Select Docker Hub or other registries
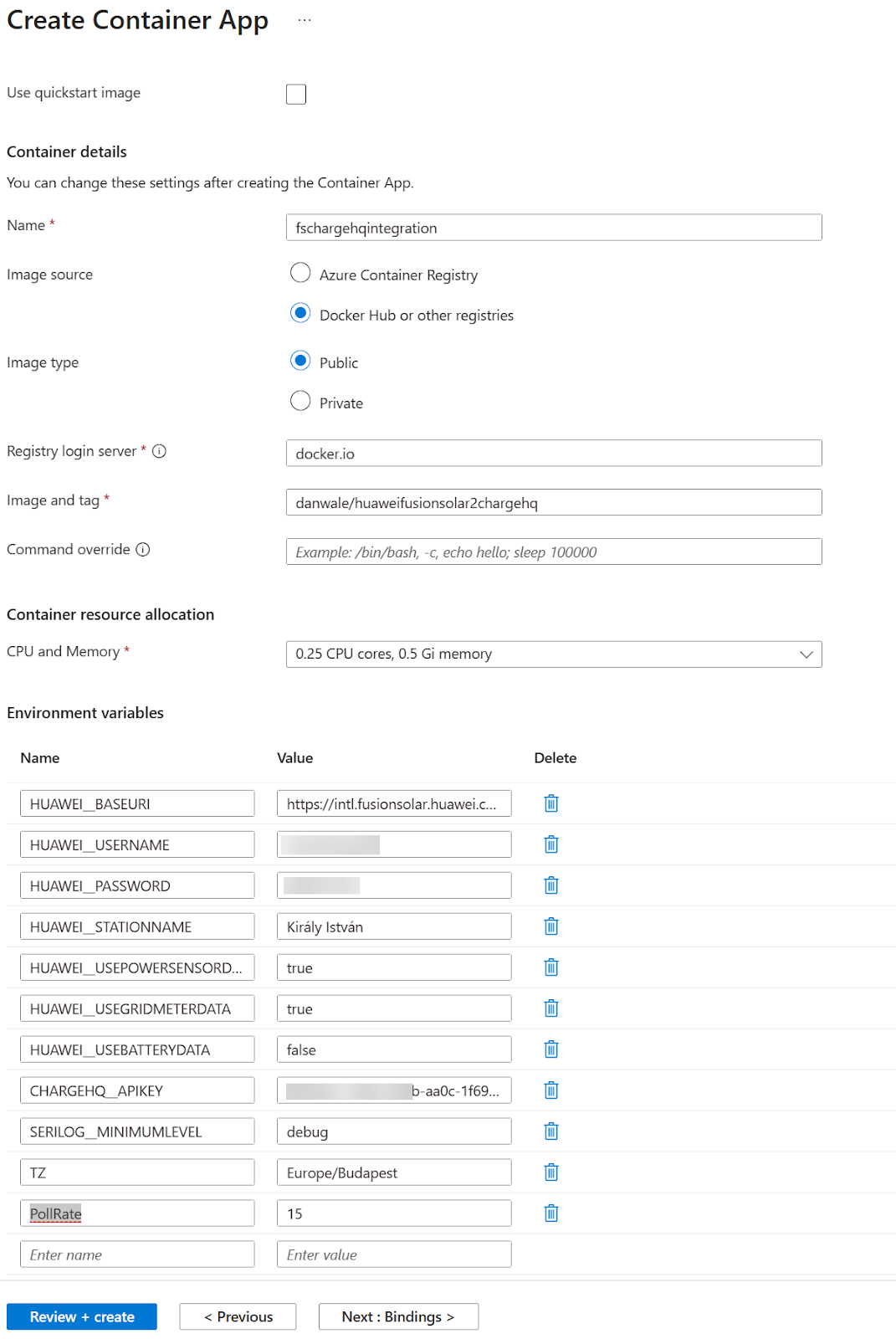 click(x=300, y=314)
